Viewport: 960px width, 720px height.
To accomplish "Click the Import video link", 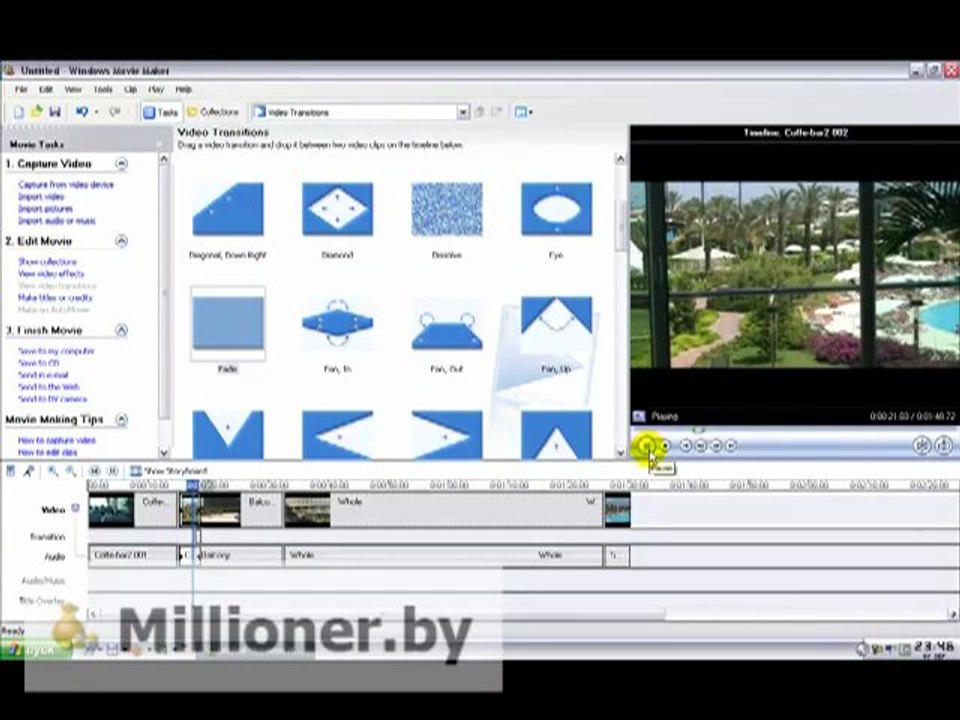I will [41, 197].
